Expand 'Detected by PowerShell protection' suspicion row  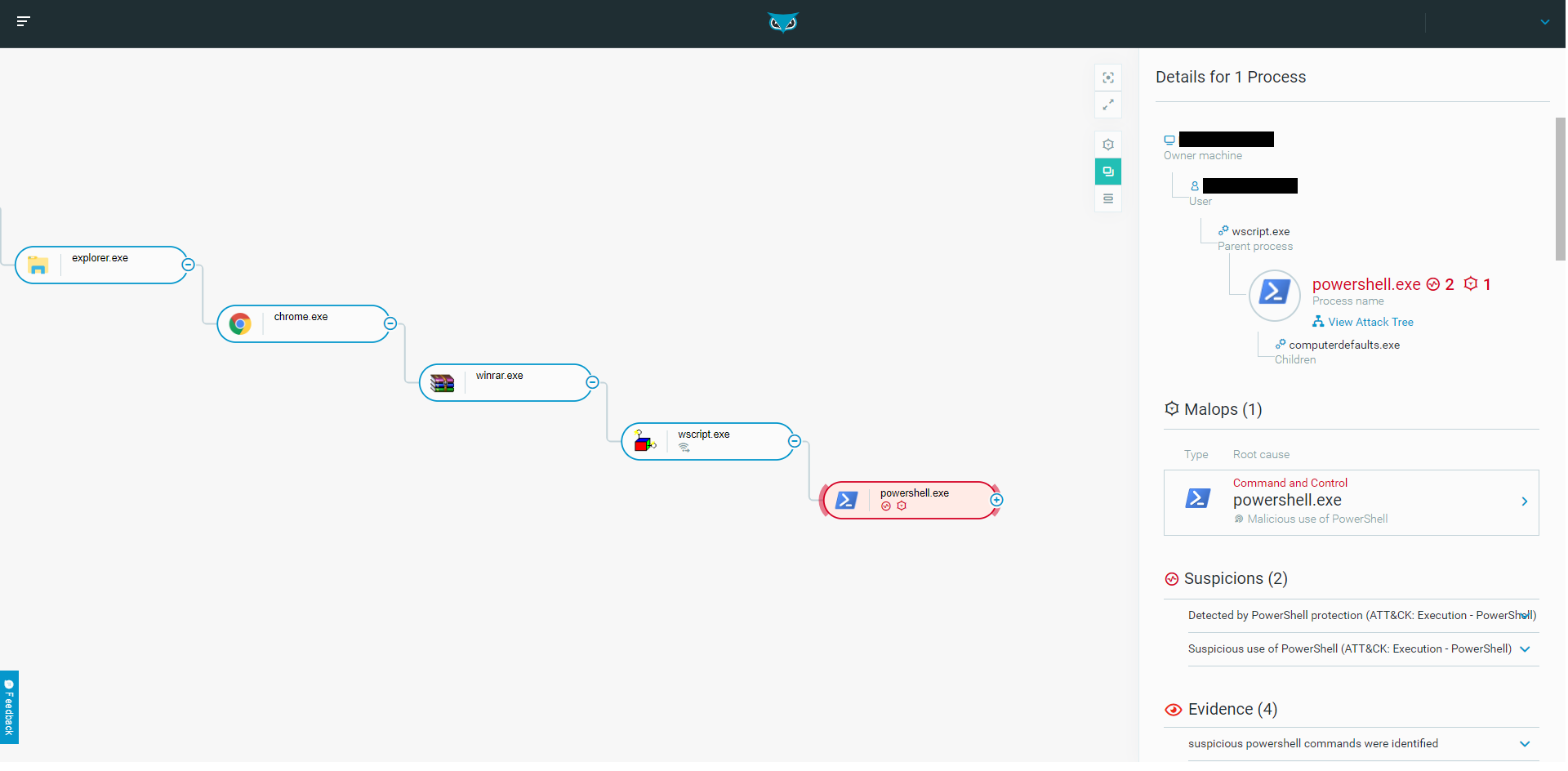[x=1524, y=616]
